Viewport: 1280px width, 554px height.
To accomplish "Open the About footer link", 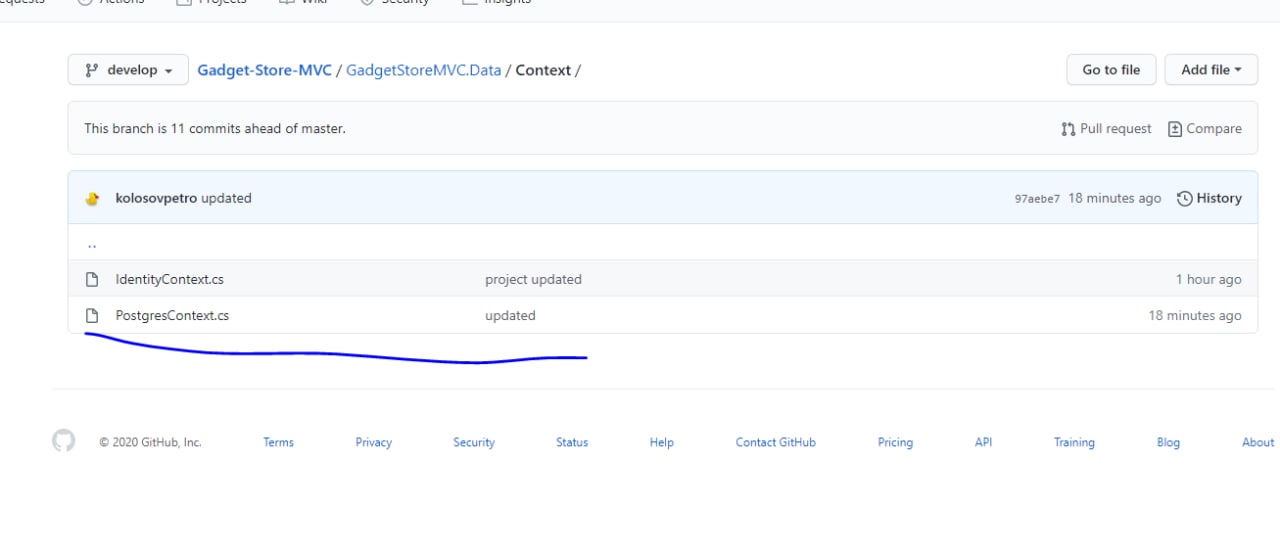I will 1258,442.
